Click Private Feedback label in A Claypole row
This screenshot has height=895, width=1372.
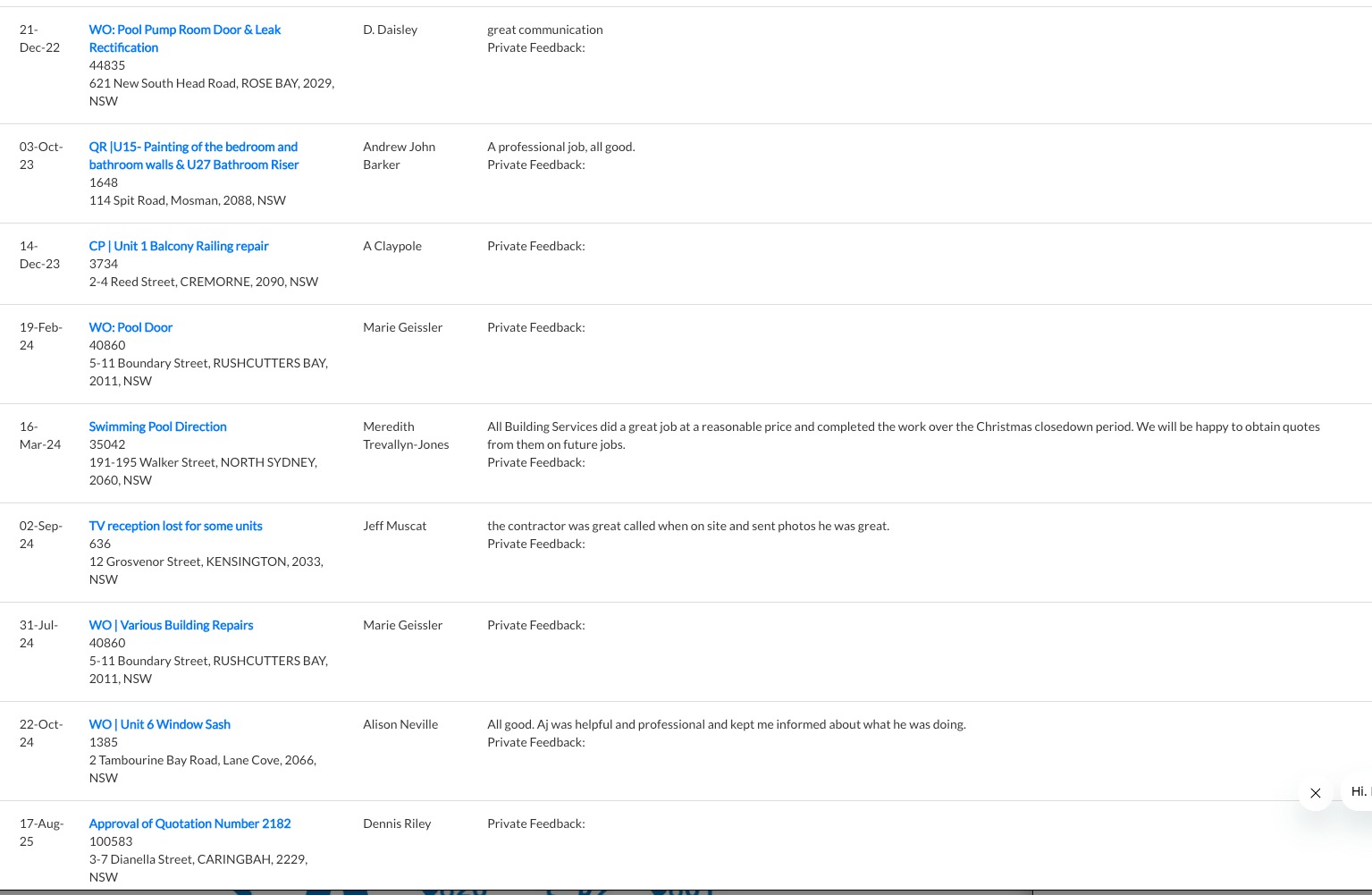pos(536,246)
